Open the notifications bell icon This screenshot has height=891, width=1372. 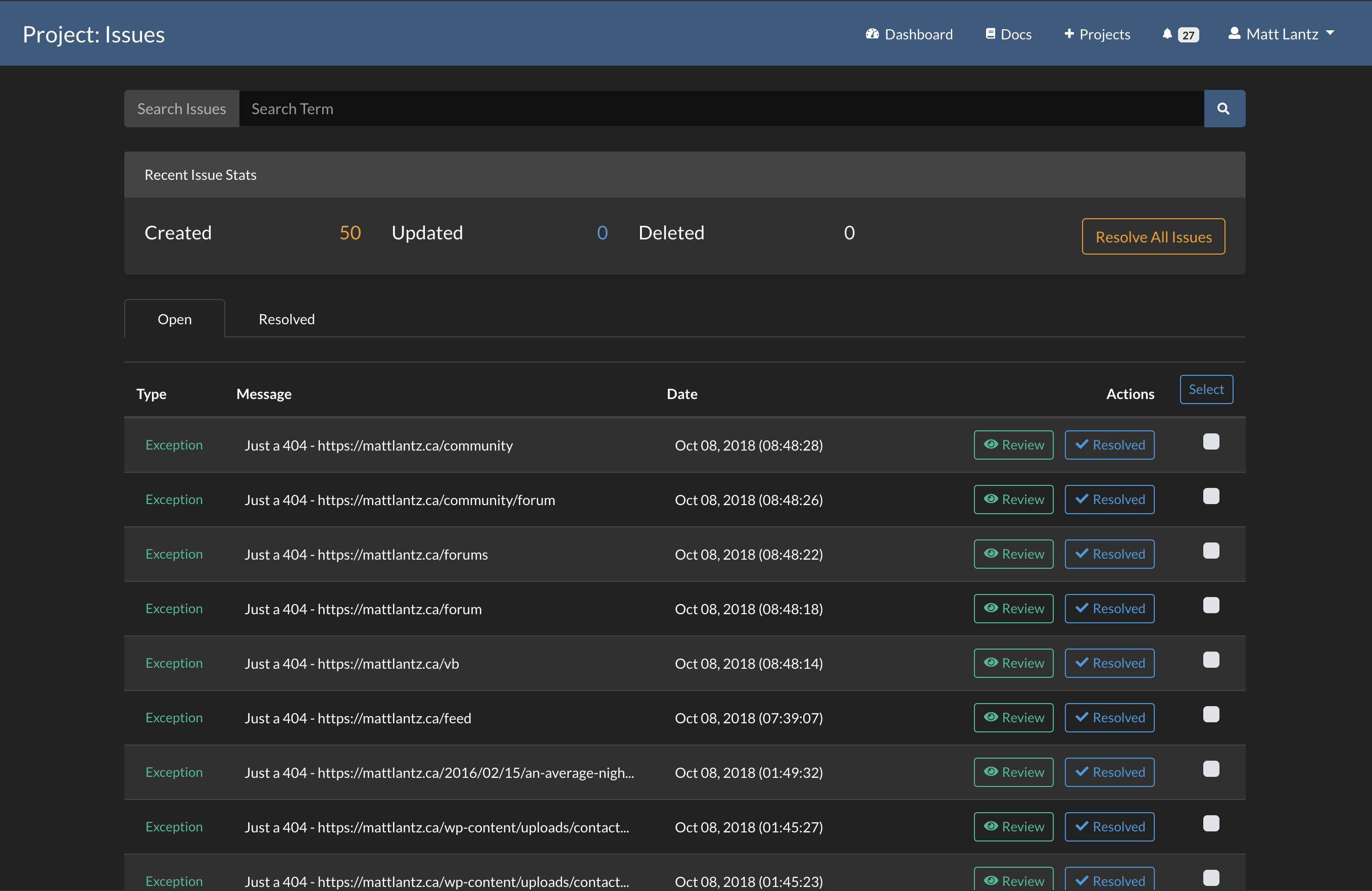click(1167, 34)
